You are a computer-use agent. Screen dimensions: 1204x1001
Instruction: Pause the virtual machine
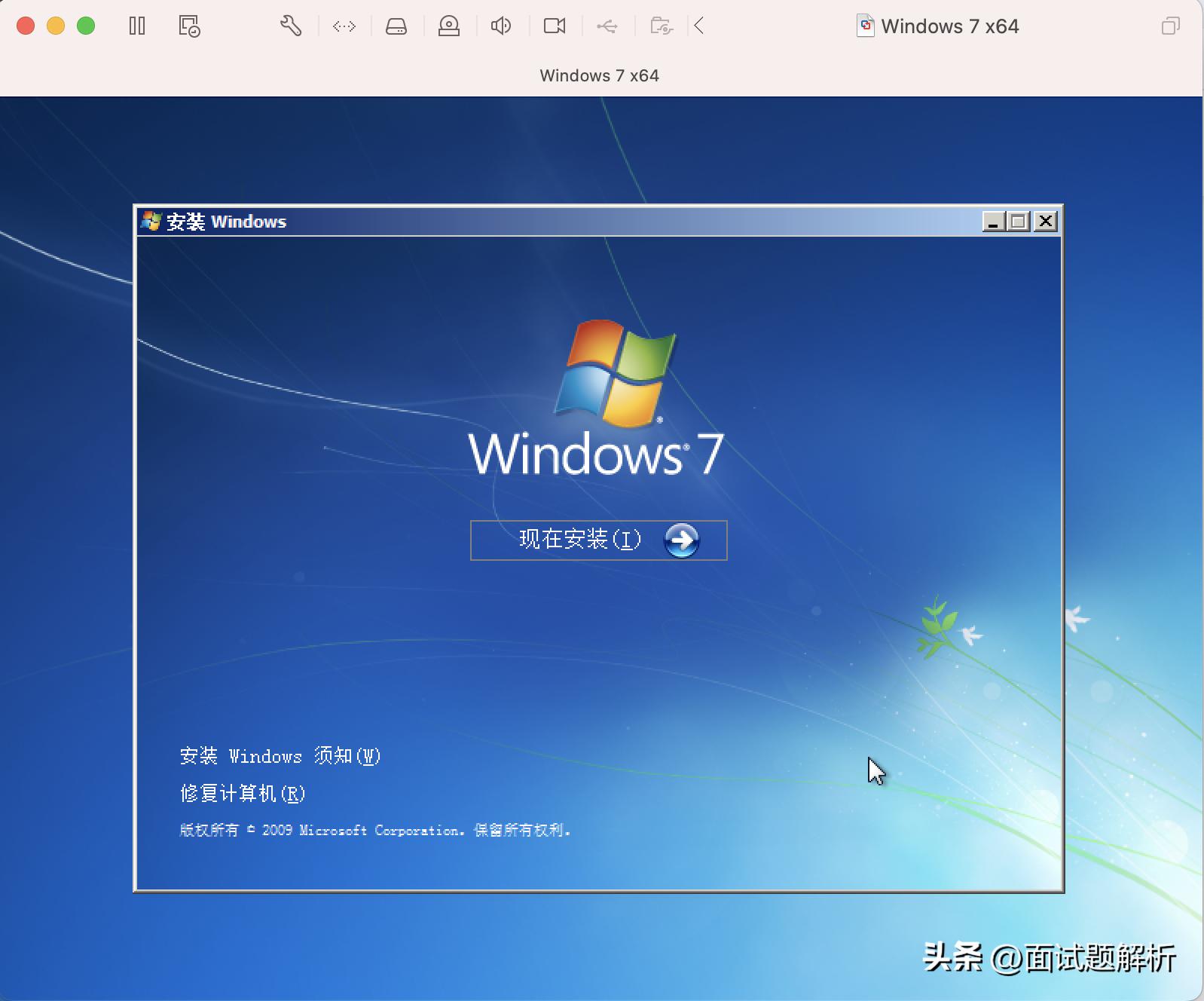[x=137, y=26]
